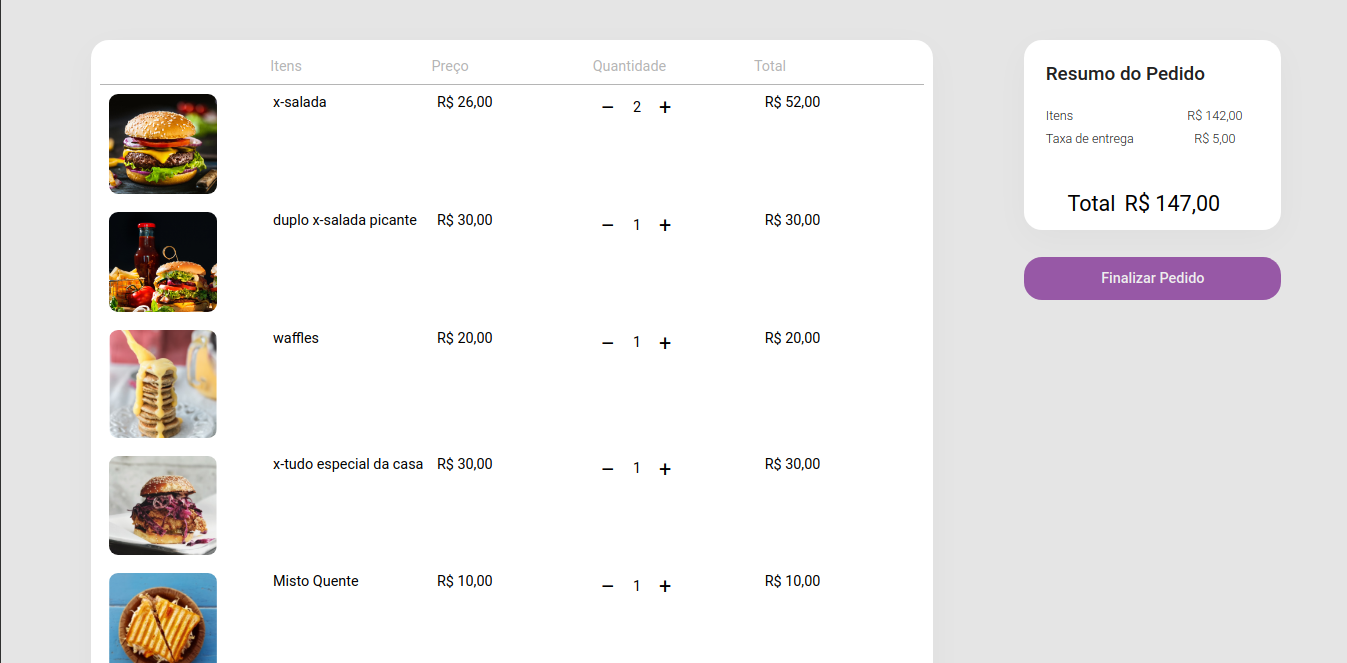
Task: Click the Quantidade column header
Action: pyautogui.click(x=629, y=66)
